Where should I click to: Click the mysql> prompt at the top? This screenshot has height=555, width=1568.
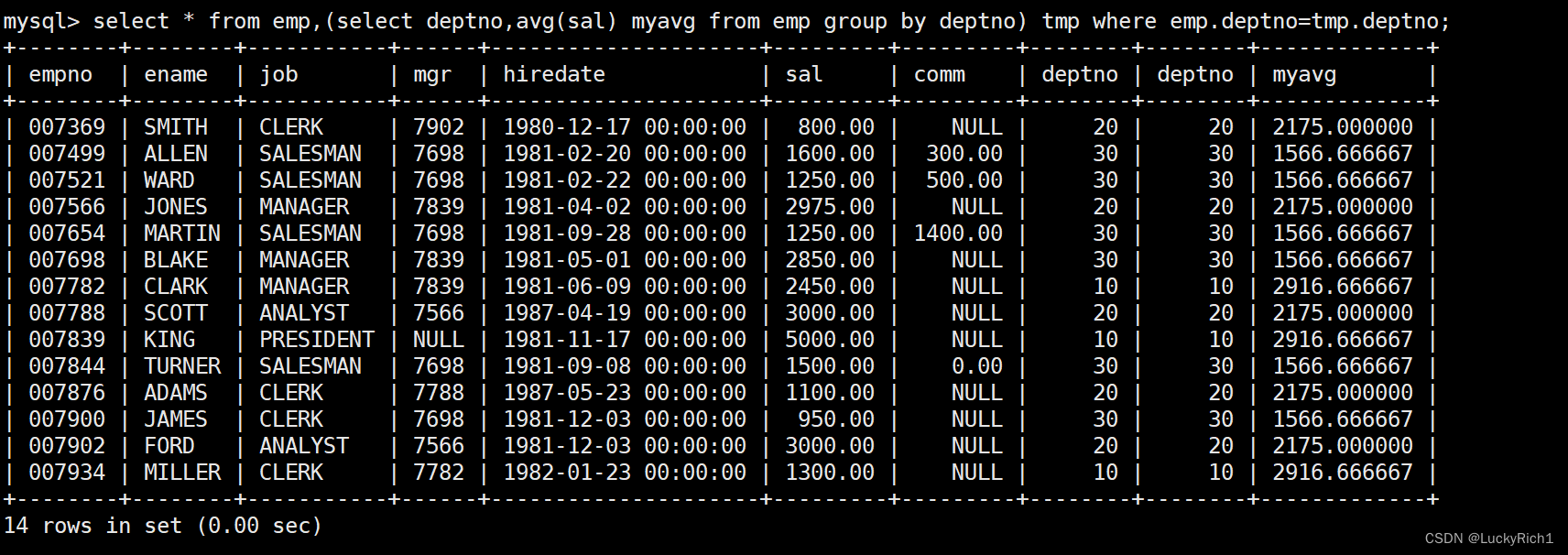coord(40,21)
